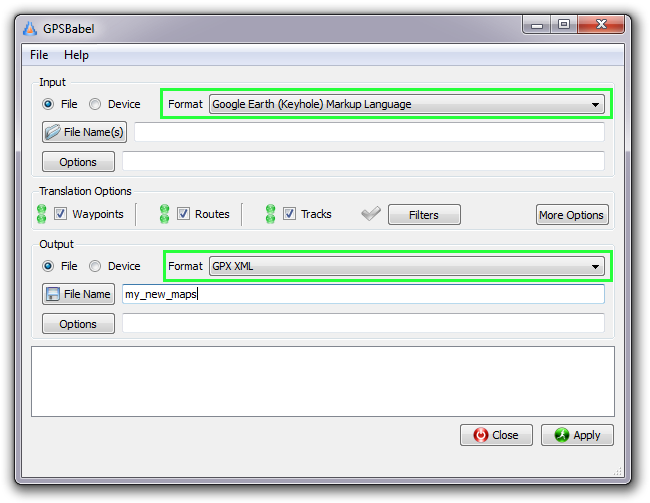The width and height of the screenshot is (650, 503).
Task: Click the input File Name(s) button
Action: click(85, 132)
